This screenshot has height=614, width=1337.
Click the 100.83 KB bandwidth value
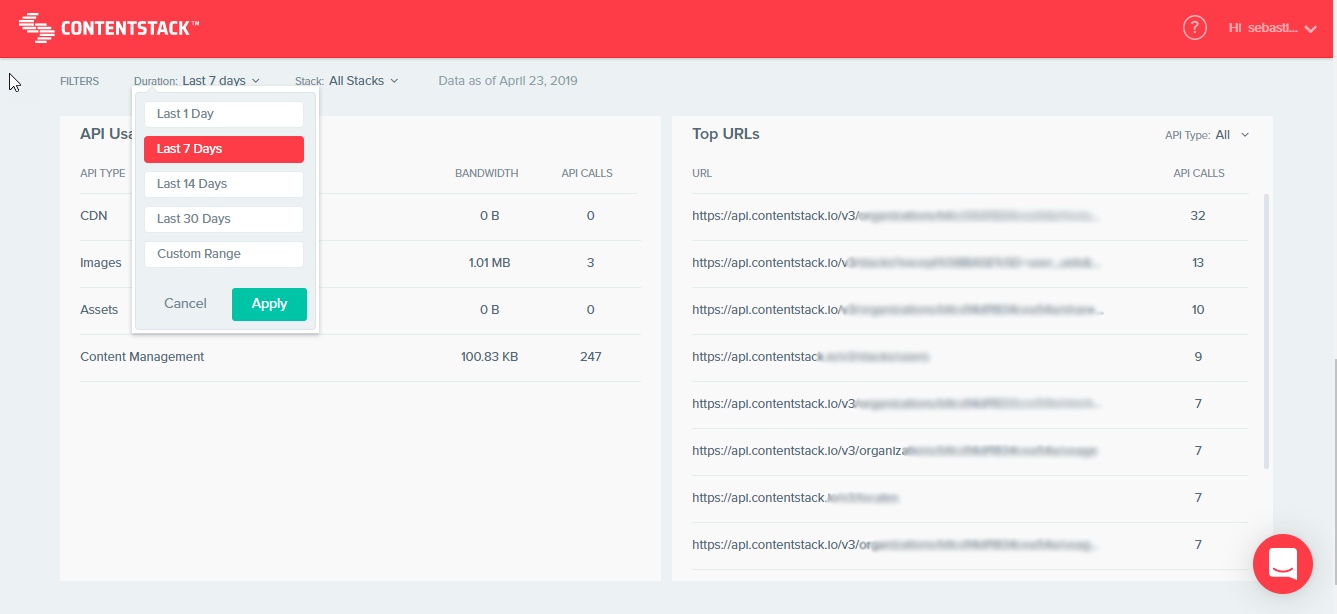pyautogui.click(x=489, y=357)
